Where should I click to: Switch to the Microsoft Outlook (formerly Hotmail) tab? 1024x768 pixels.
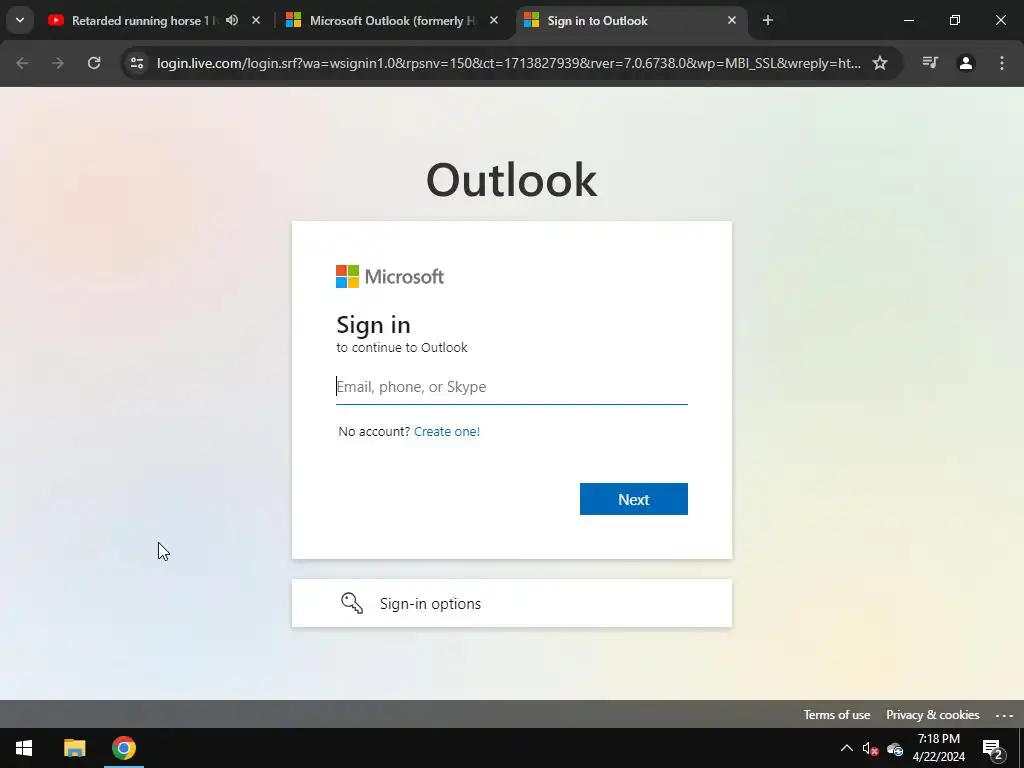point(392,21)
